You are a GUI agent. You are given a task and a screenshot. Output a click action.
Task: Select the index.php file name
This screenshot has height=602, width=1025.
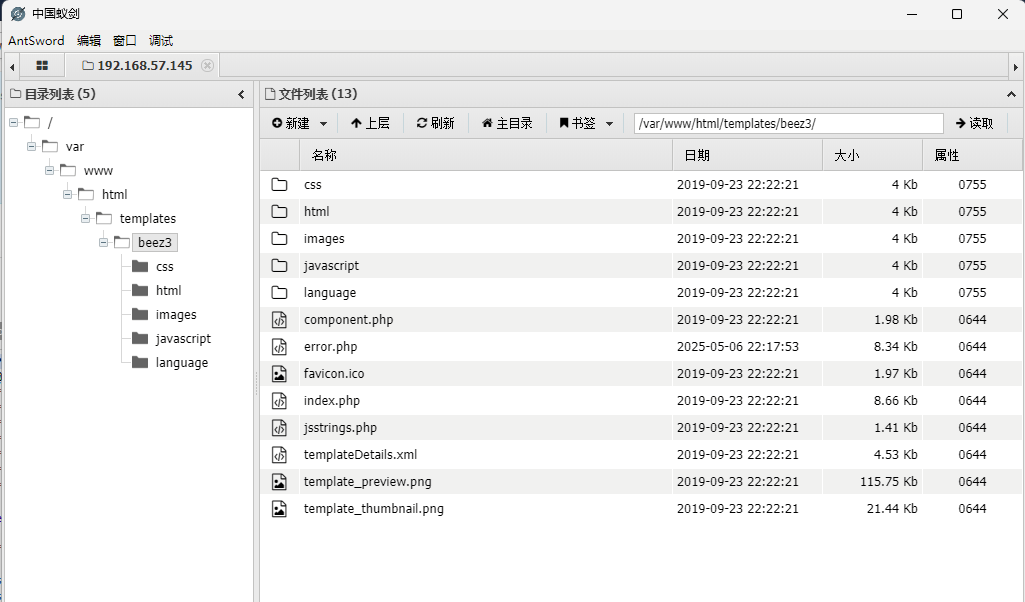pyautogui.click(x=331, y=401)
